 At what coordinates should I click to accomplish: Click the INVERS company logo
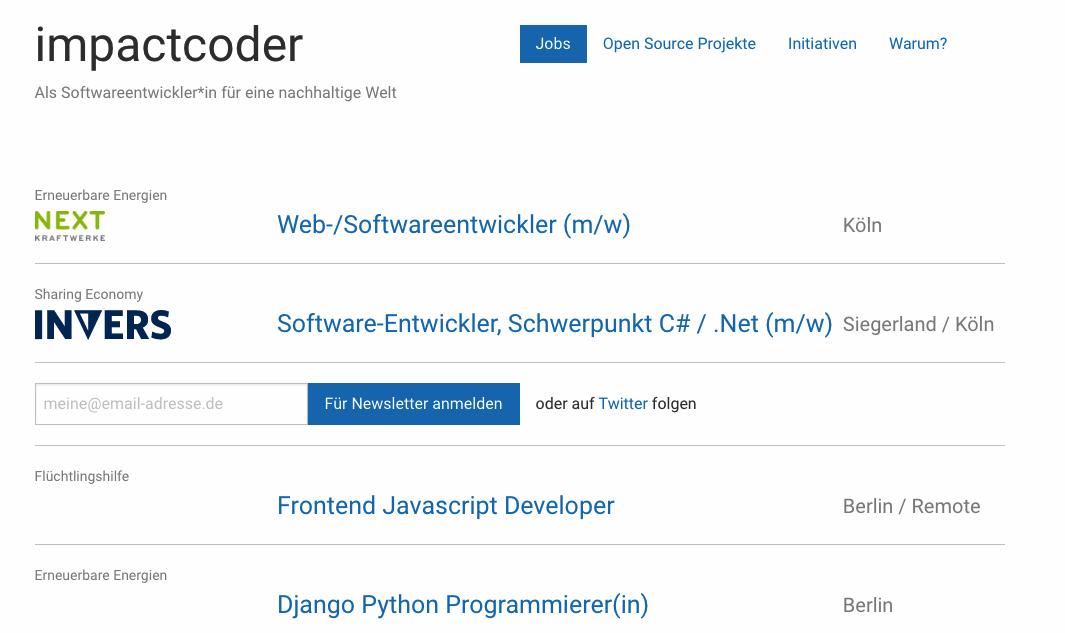pyautogui.click(x=102, y=324)
